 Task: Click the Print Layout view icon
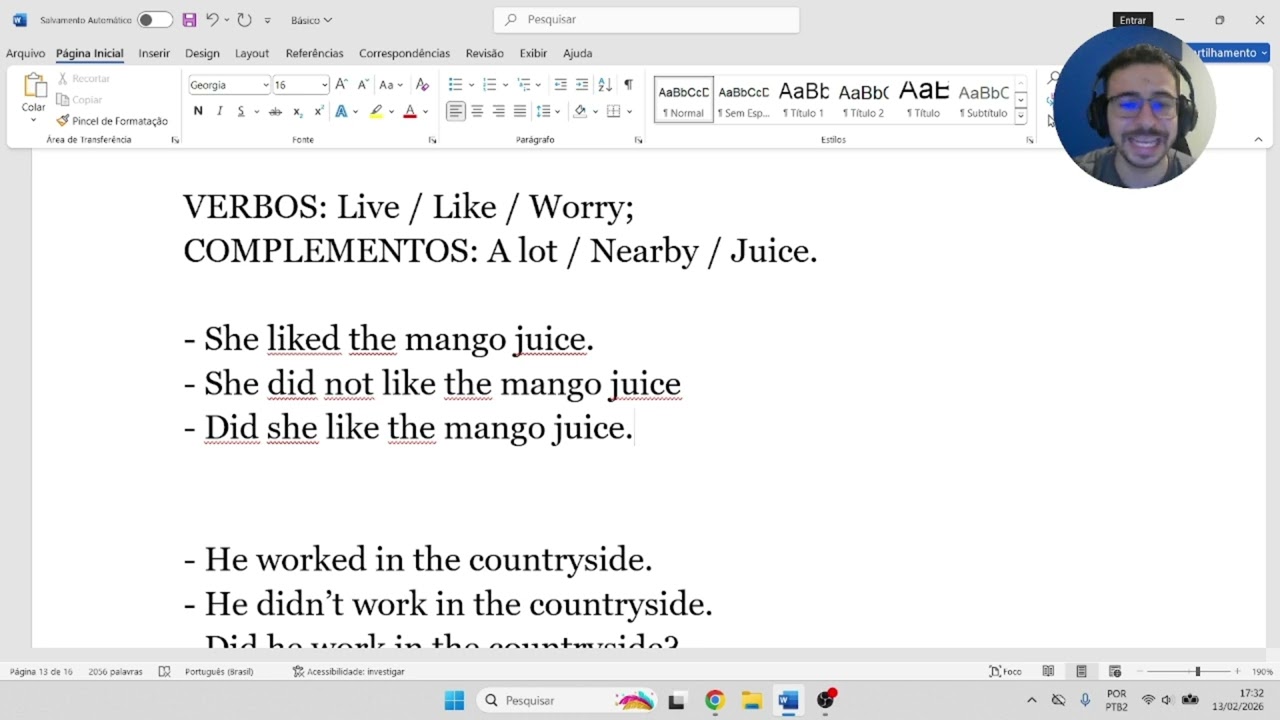point(1081,671)
